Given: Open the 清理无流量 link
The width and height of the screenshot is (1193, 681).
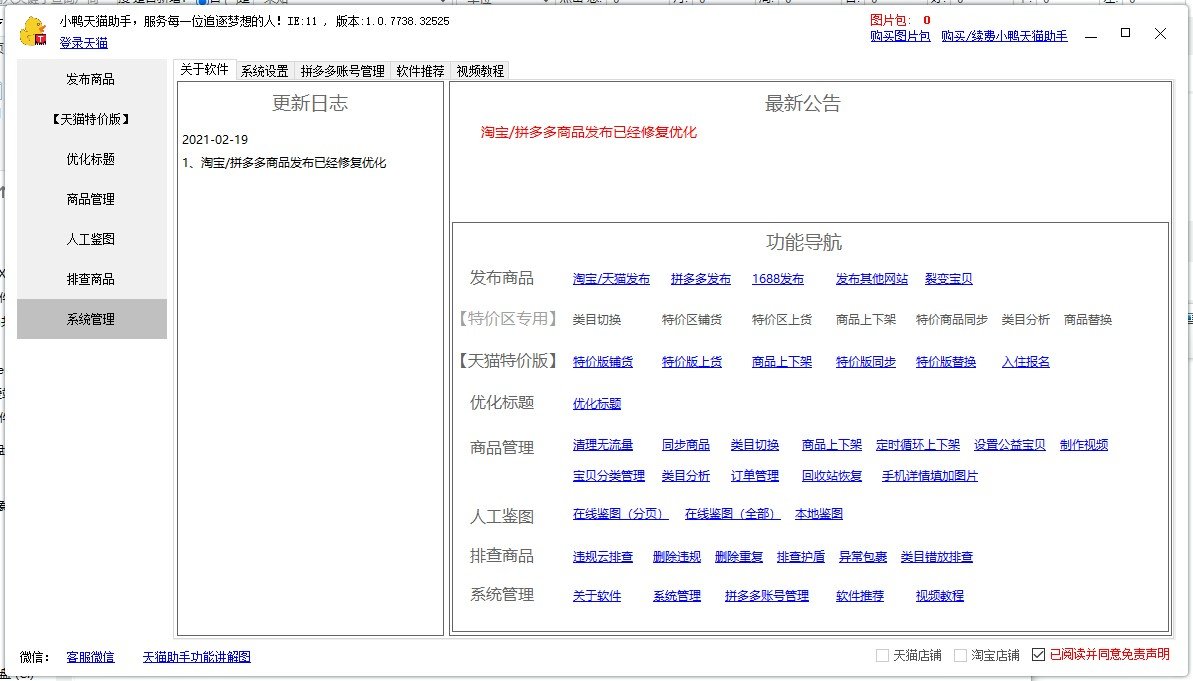Looking at the screenshot, I should click(x=602, y=445).
